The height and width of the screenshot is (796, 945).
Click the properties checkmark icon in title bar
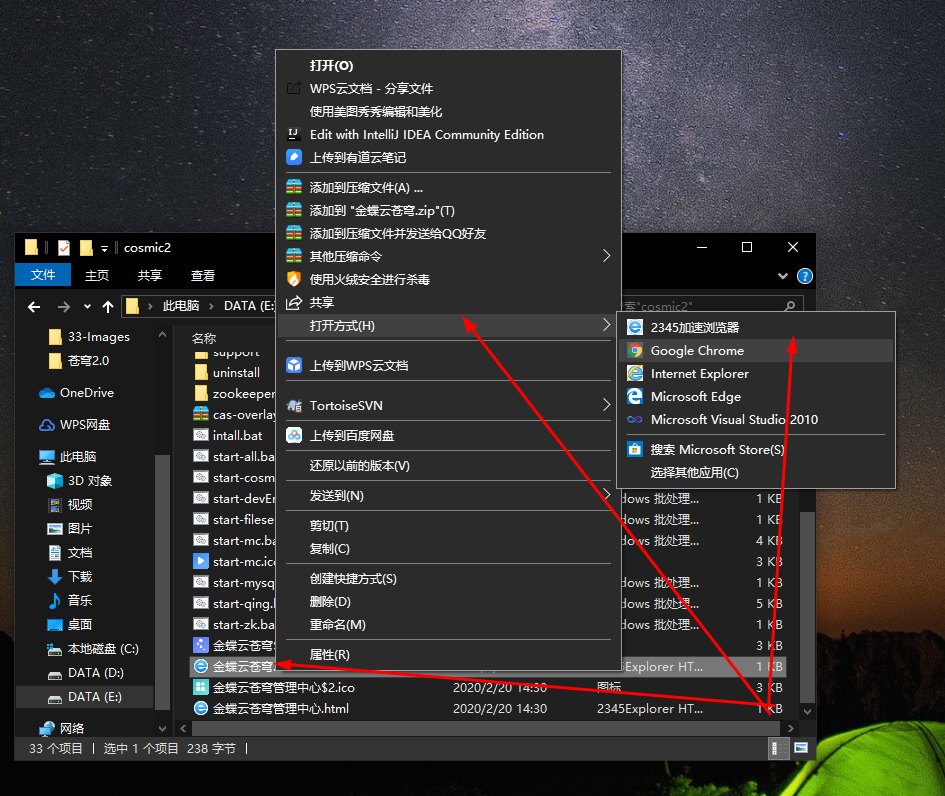pyautogui.click(x=64, y=248)
